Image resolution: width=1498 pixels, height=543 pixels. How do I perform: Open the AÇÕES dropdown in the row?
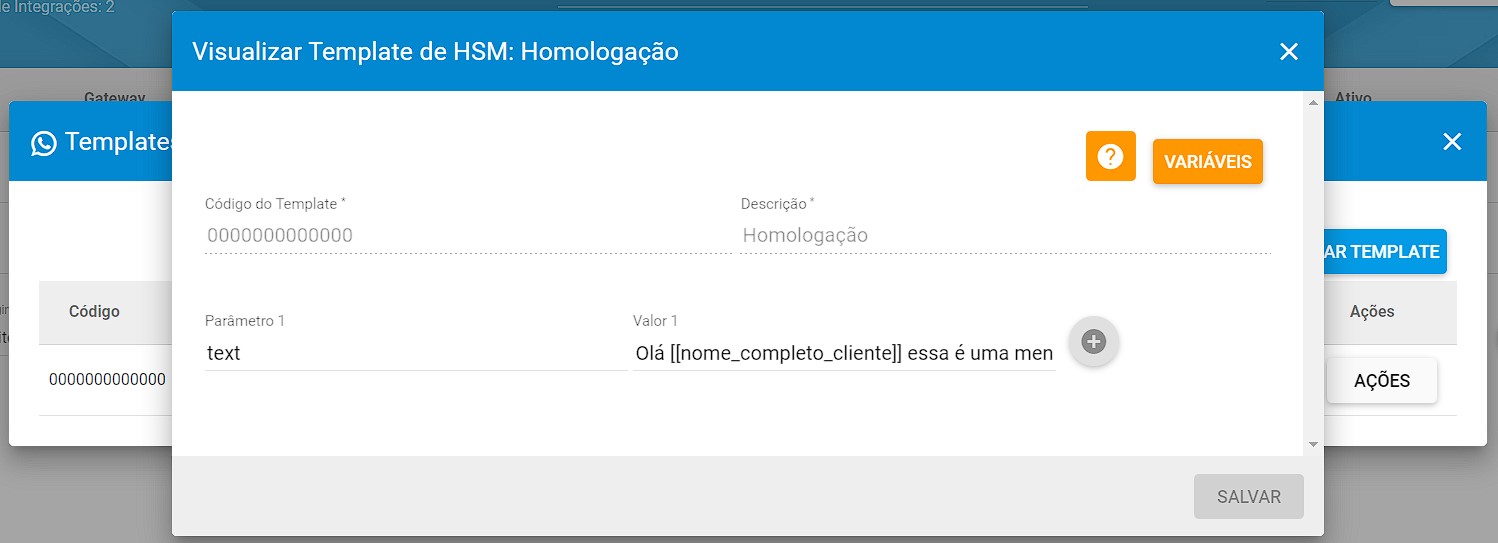click(1382, 380)
